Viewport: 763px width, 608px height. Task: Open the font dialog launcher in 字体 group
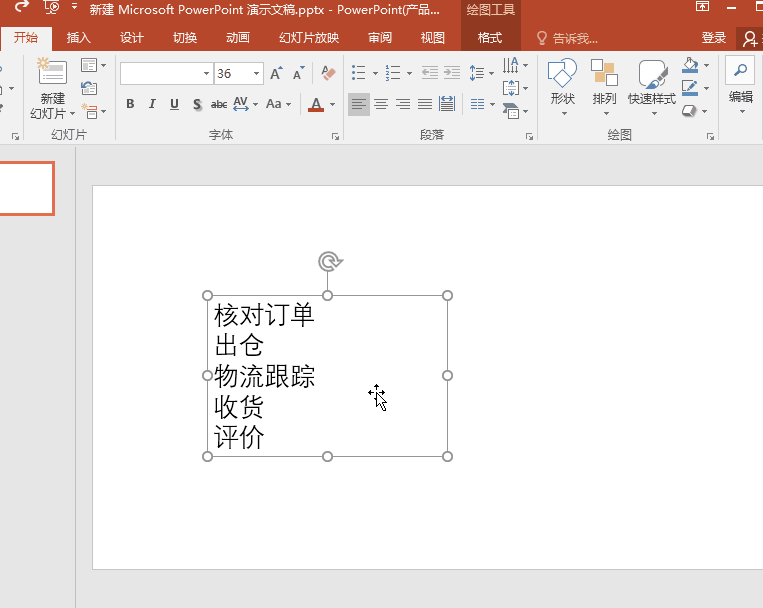(335, 137)
